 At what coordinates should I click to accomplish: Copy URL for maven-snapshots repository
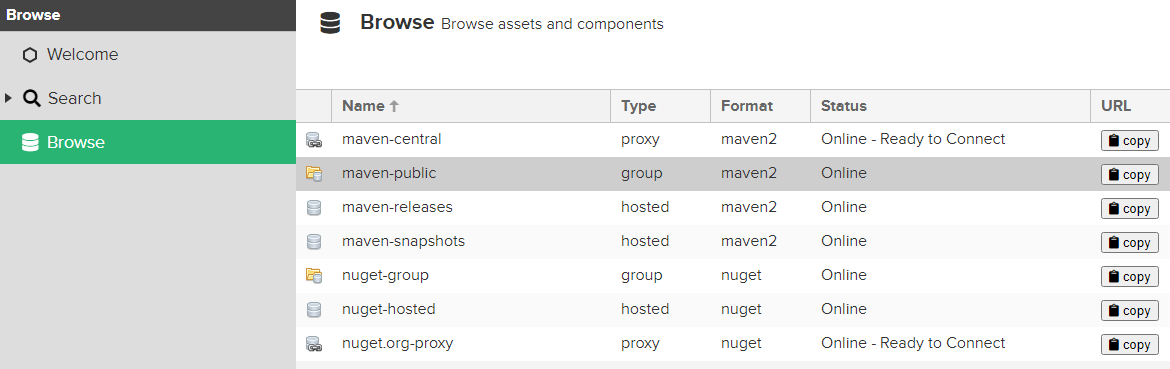click(x=1130, y=242)
